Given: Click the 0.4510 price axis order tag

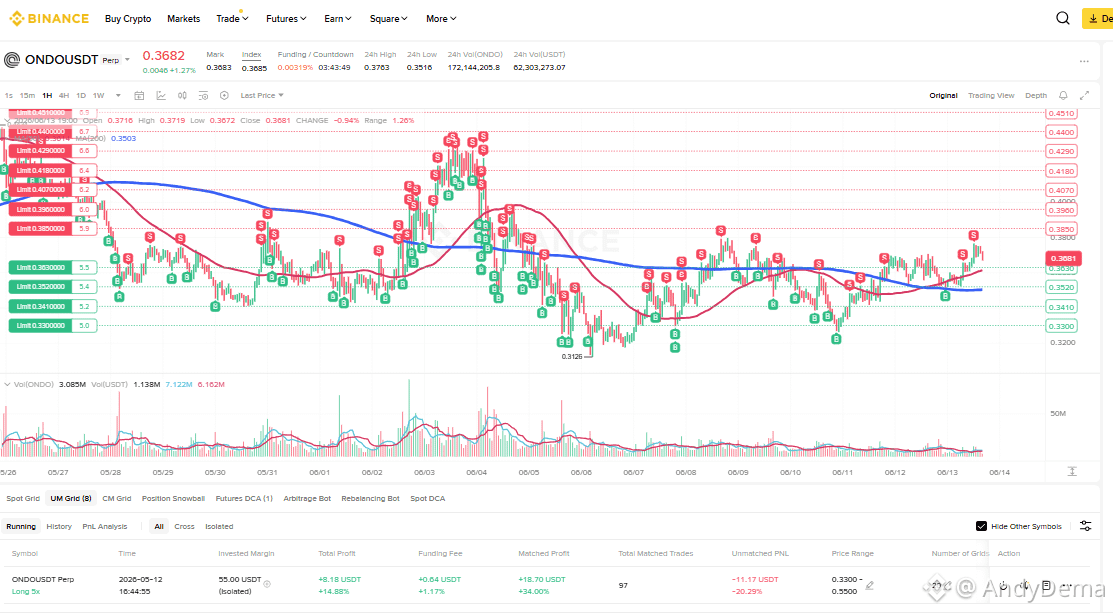Looking at the screenshot, I should [1061, 114].
